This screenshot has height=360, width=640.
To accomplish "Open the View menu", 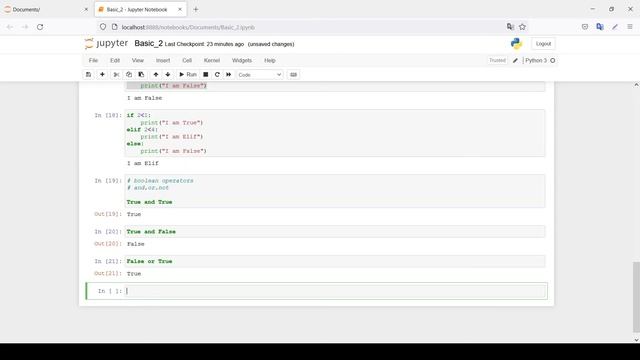I will 138,60.
